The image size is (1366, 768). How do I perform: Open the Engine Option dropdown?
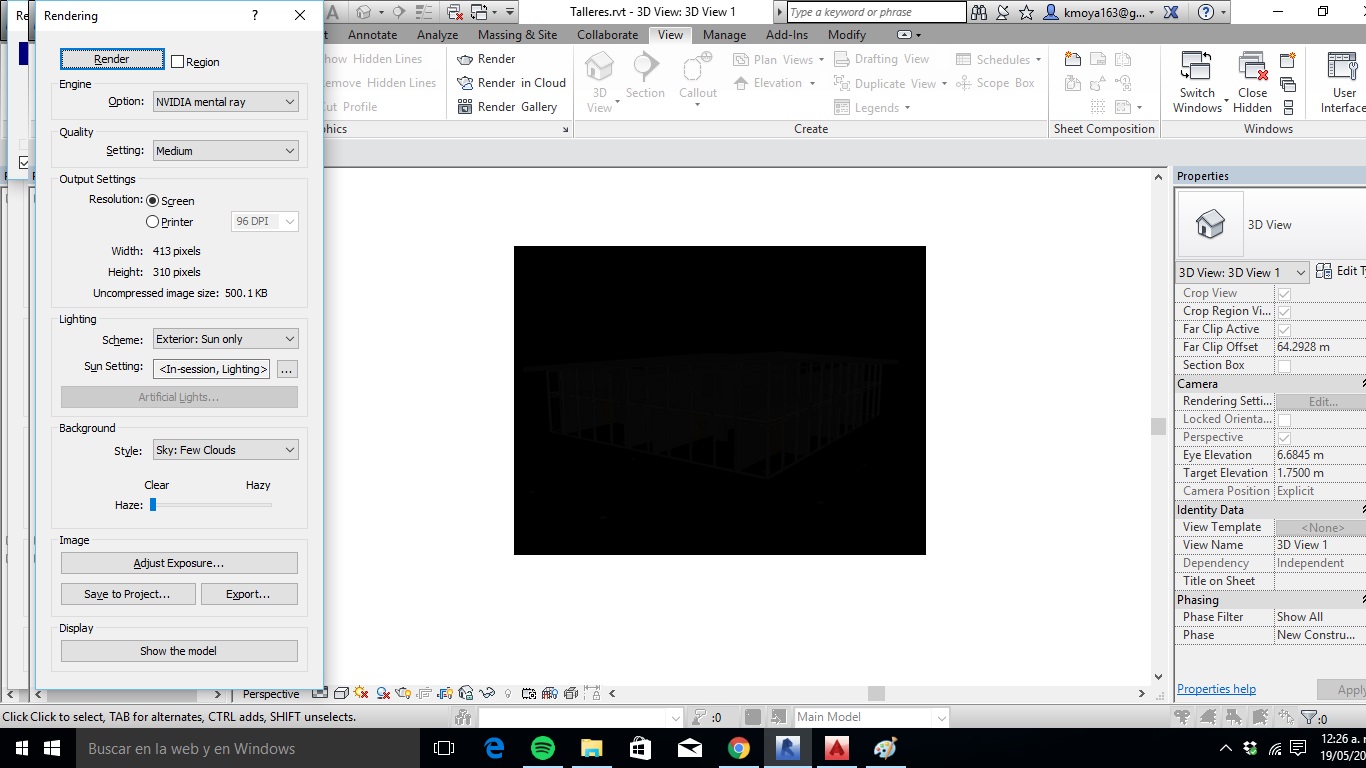[226, 102]
